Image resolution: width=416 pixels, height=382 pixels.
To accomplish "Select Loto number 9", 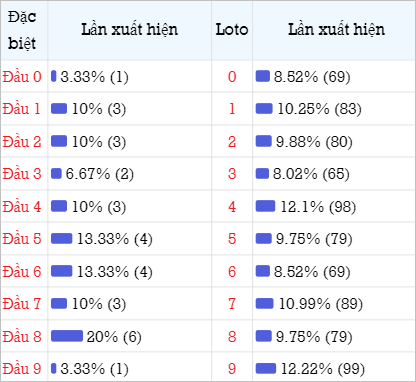I will point(232,369).
